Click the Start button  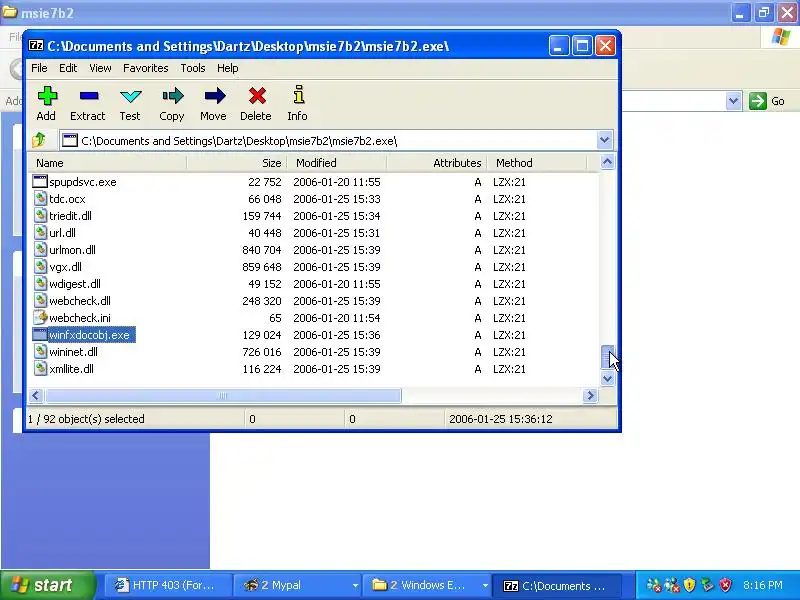(x=48, y=585)
